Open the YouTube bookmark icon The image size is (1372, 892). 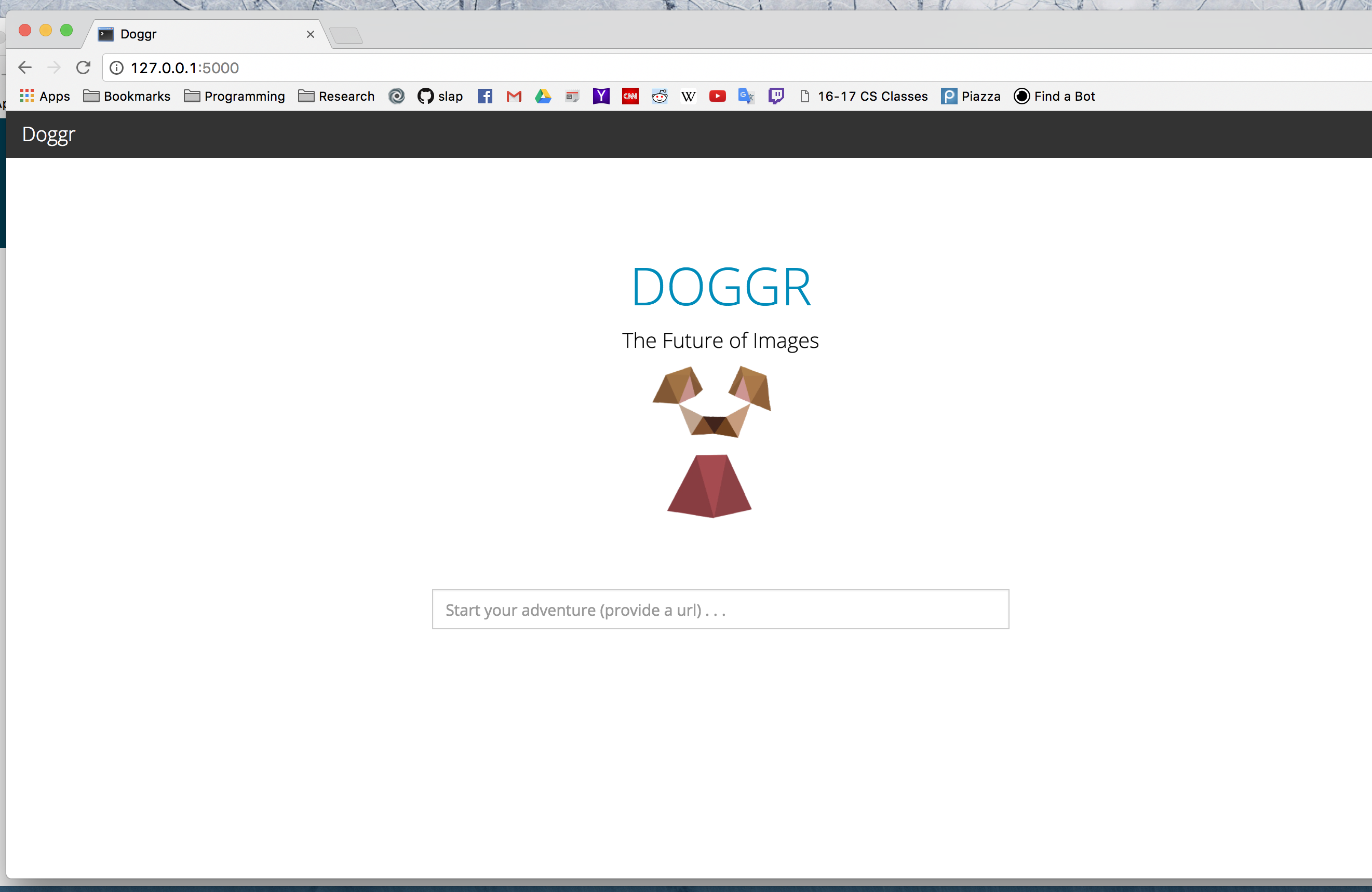pos(717,96)
